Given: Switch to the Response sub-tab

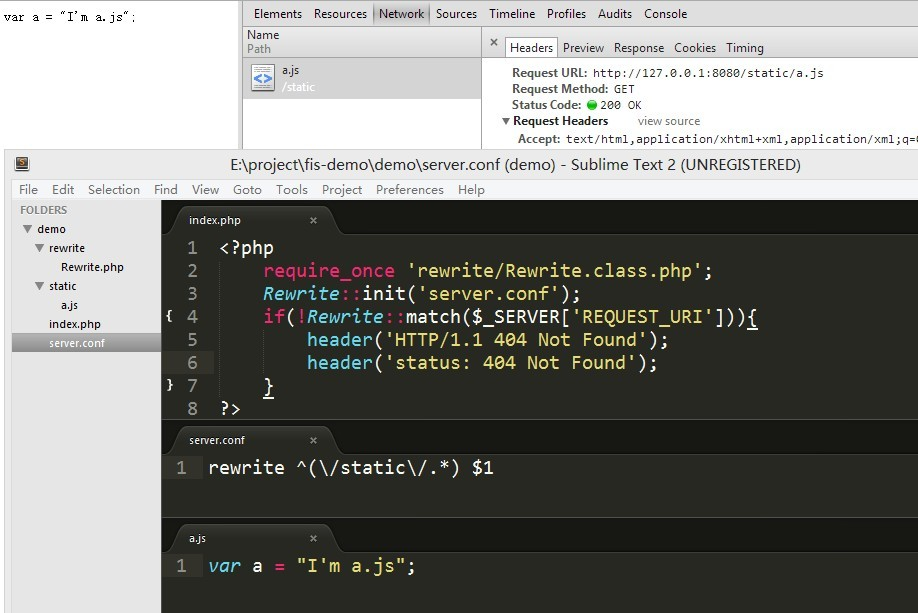Looking at the screenshot, I should tap(639, 48).
